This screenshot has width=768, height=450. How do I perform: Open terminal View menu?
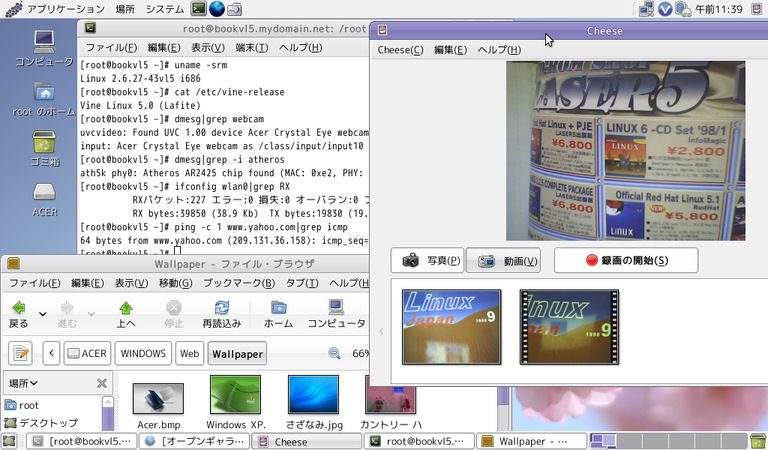pyautogui.click(x=208, y=48)
